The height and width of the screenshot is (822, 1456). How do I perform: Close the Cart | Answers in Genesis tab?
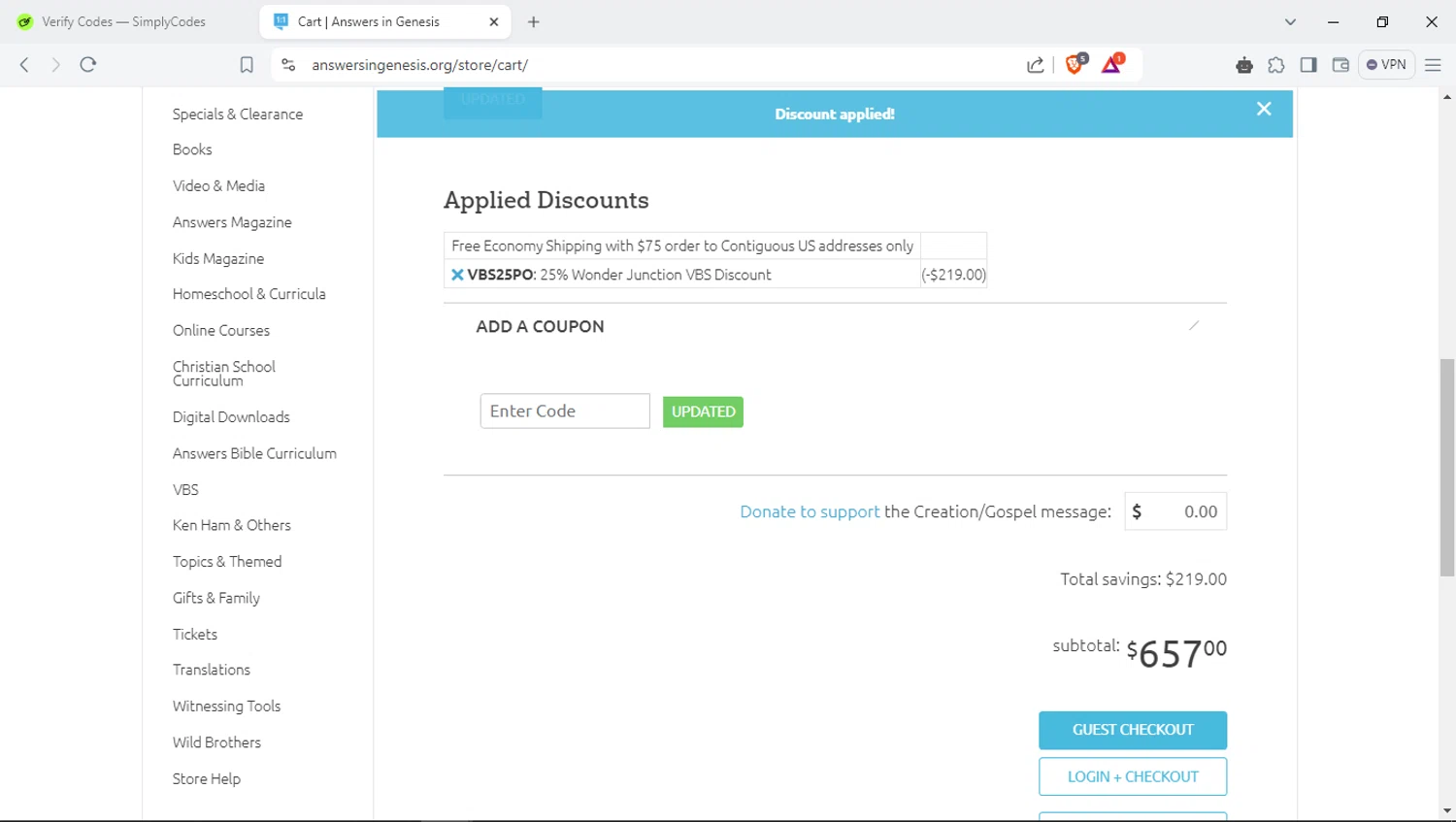[x=493, y=21]
